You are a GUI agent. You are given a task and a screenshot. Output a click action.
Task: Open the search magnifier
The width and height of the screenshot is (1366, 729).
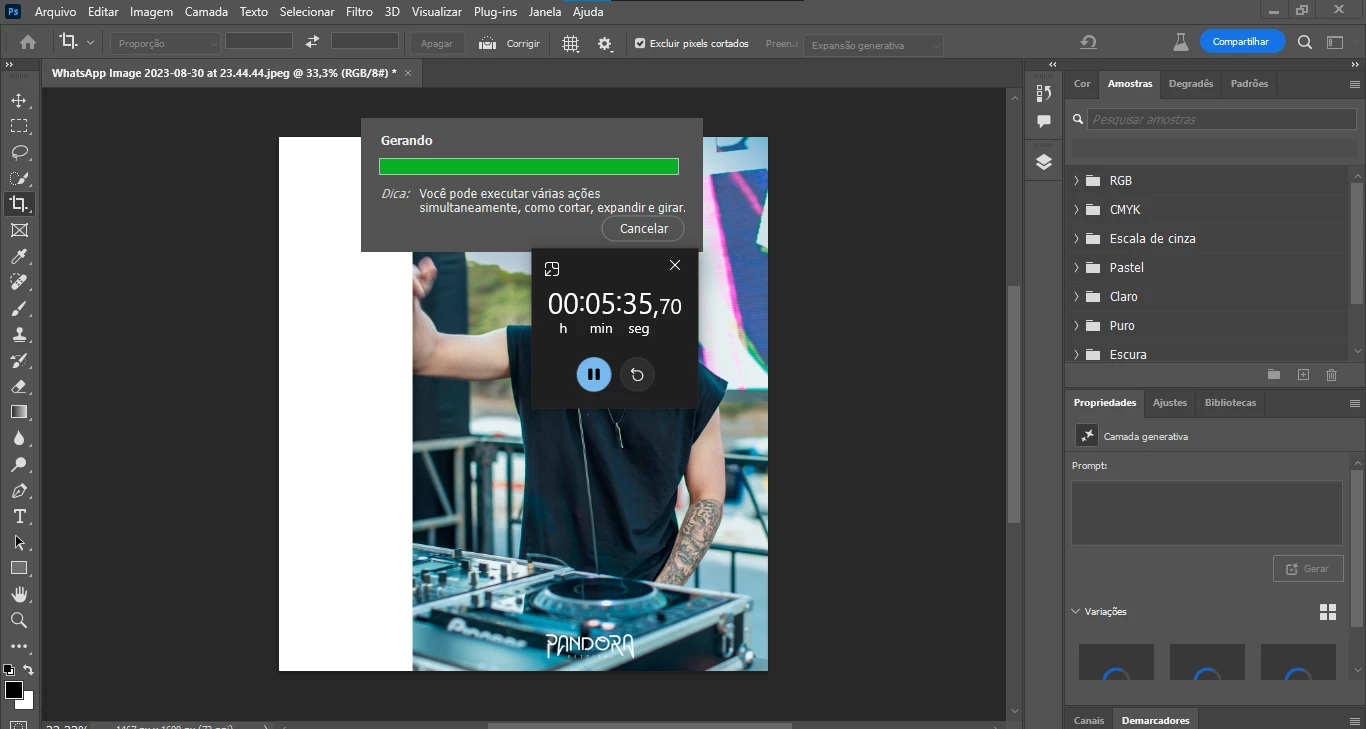tap(1305, 42)
